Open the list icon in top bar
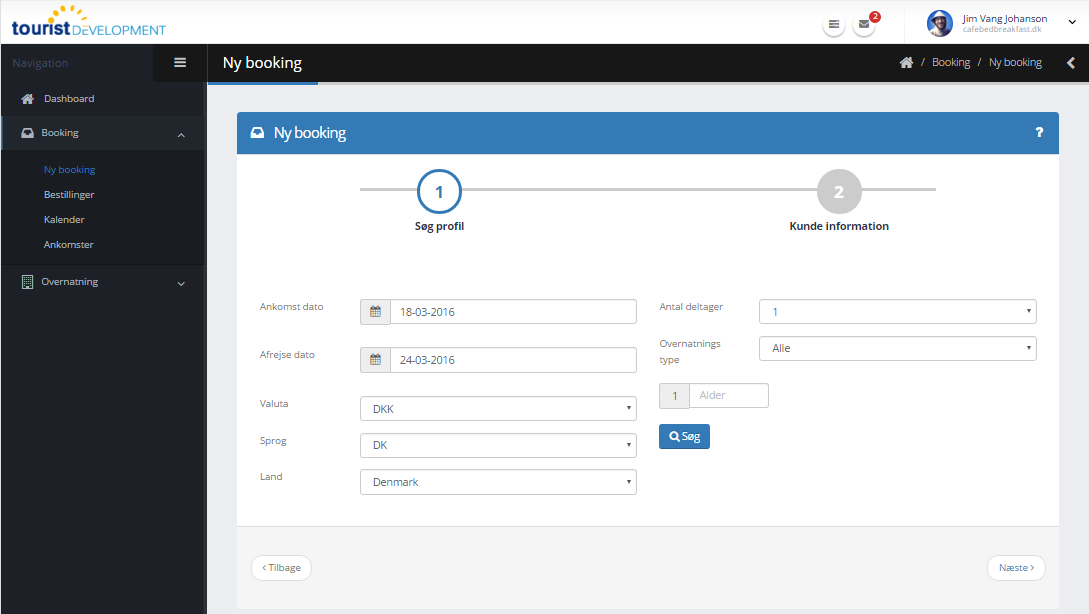 point(833,25)
